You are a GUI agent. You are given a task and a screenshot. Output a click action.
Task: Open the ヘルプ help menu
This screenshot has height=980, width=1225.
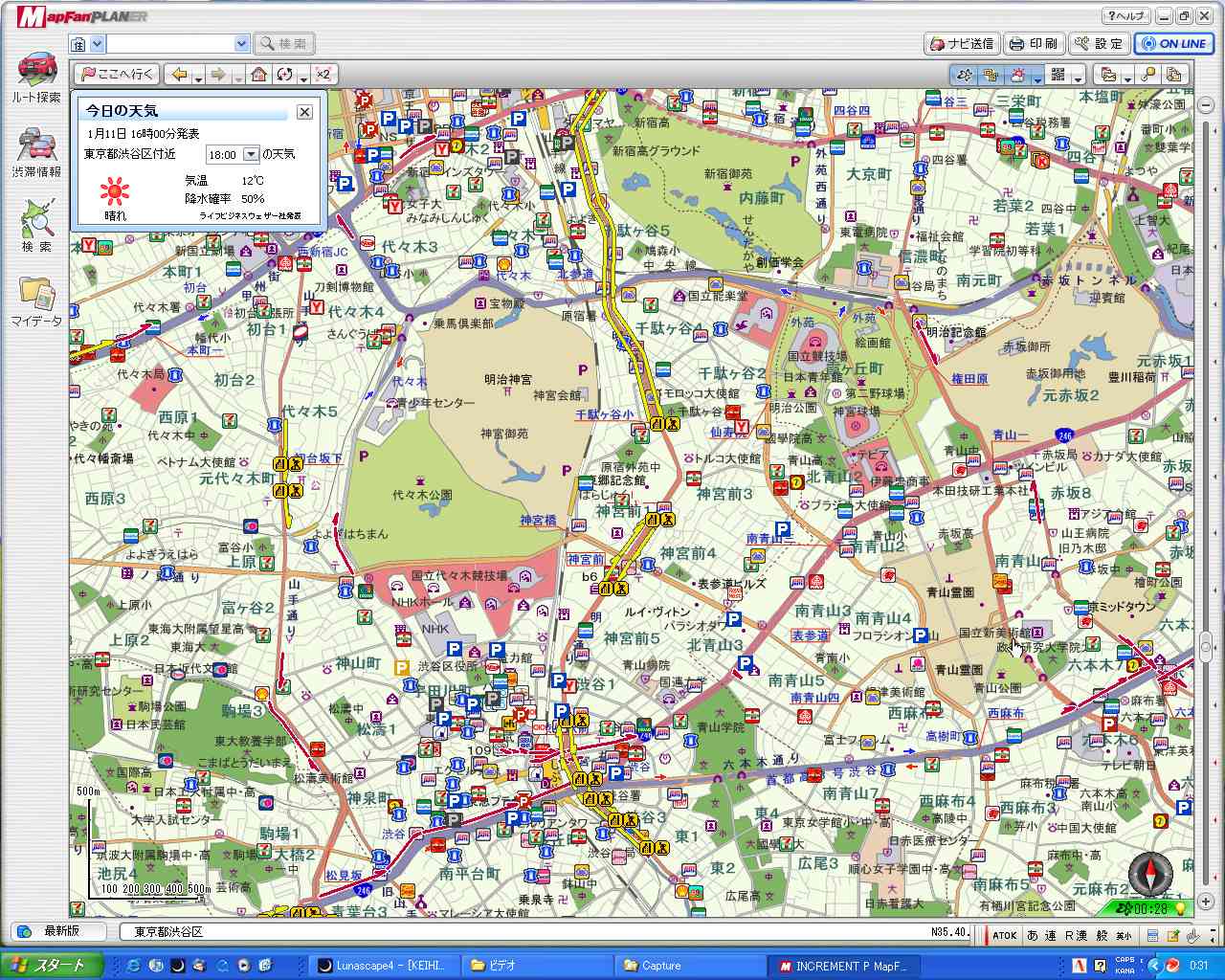(1125, 16)
